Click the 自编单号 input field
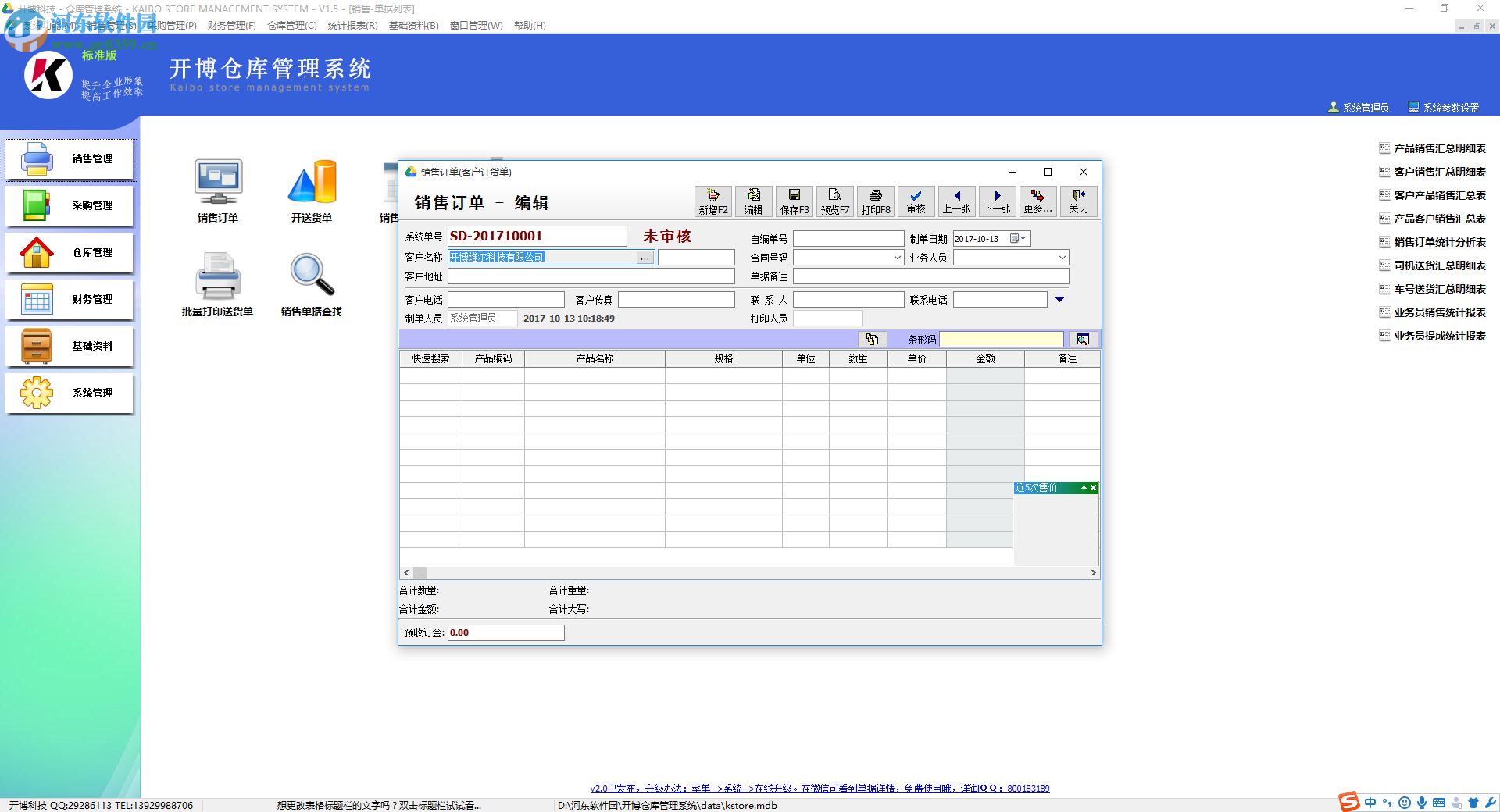This screenshot has width=1500, height=812. pos(848,239)
